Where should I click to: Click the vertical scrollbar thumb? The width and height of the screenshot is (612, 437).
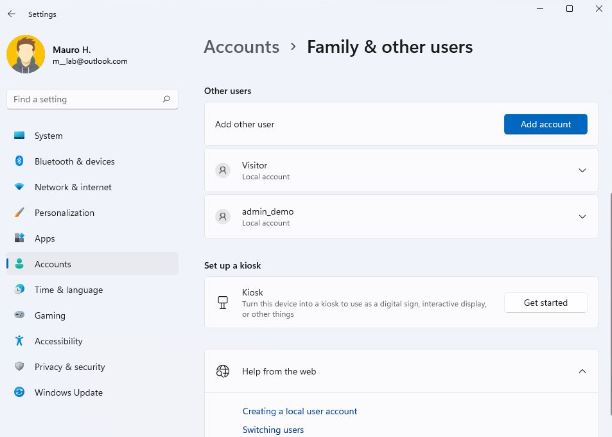(x=610, y=304)
